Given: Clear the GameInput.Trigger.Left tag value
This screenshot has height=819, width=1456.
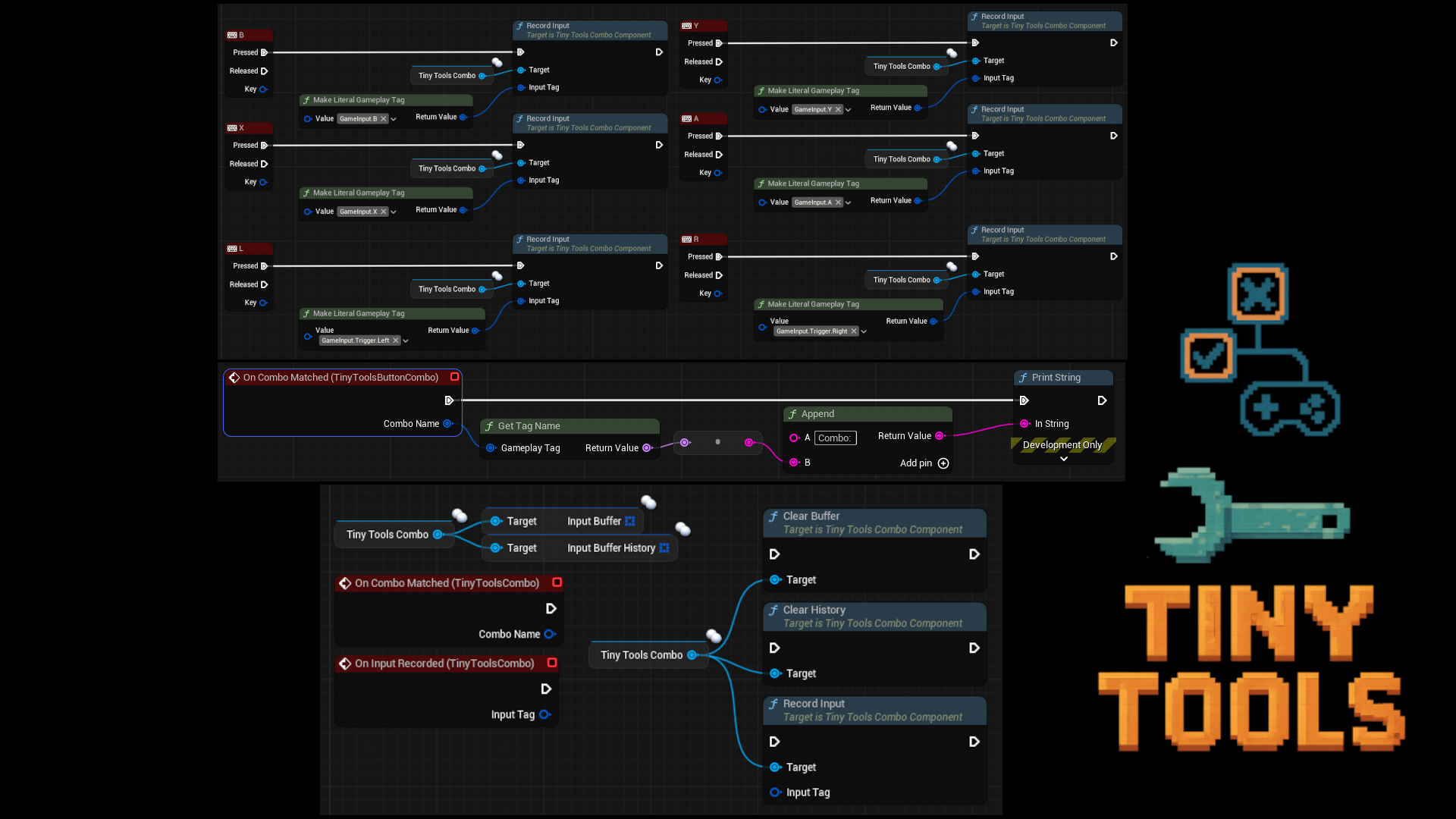Looking at the screenshot, I should (x=396, y=340).
